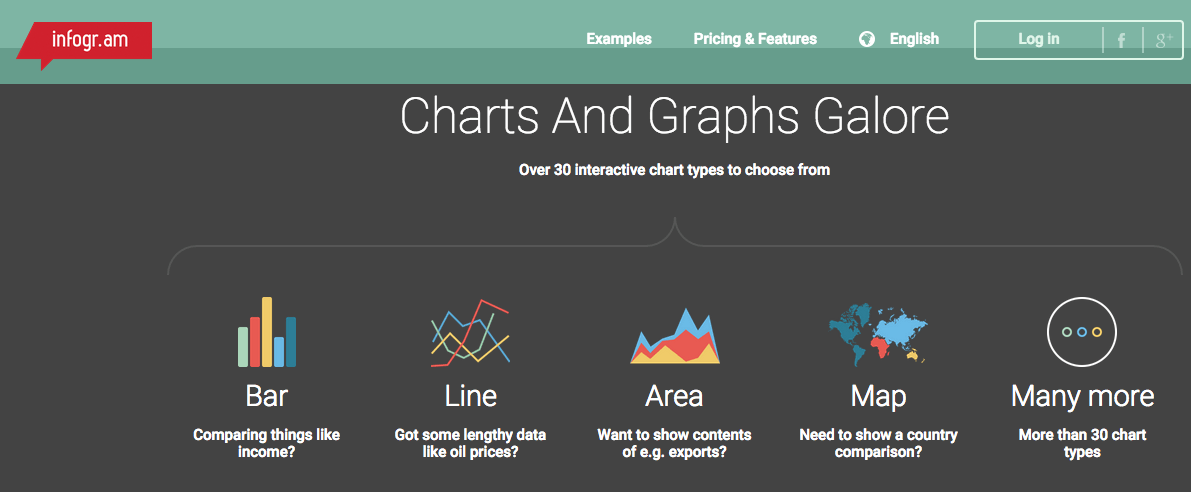1191x492 pixels.
Task: Open the three-dots Many more icon
Action: click(x=1081, y=332)
